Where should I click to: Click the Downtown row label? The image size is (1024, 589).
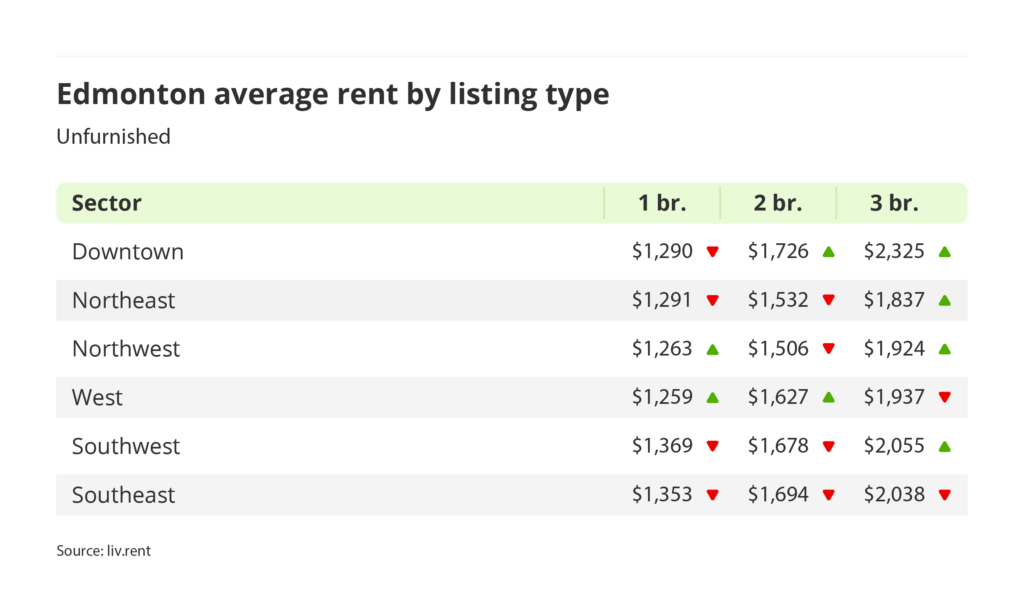click(128, 252)
